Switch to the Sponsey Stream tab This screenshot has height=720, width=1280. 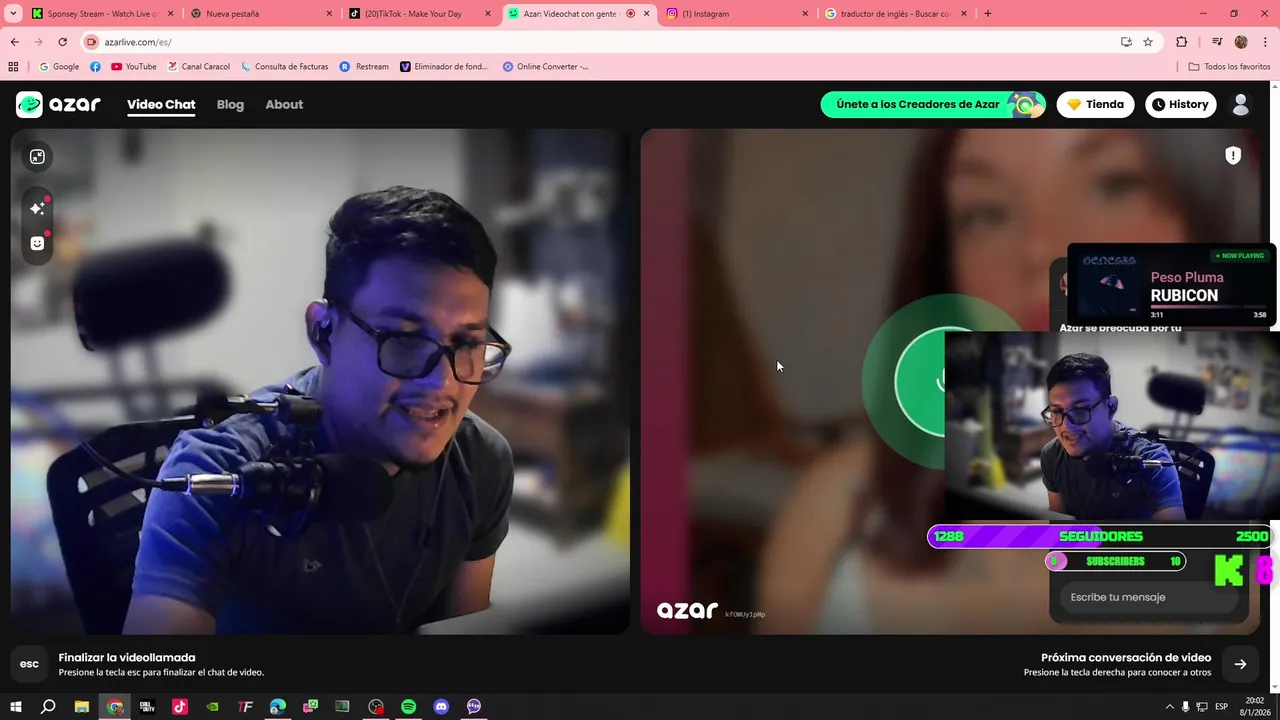tap(101, 14)
